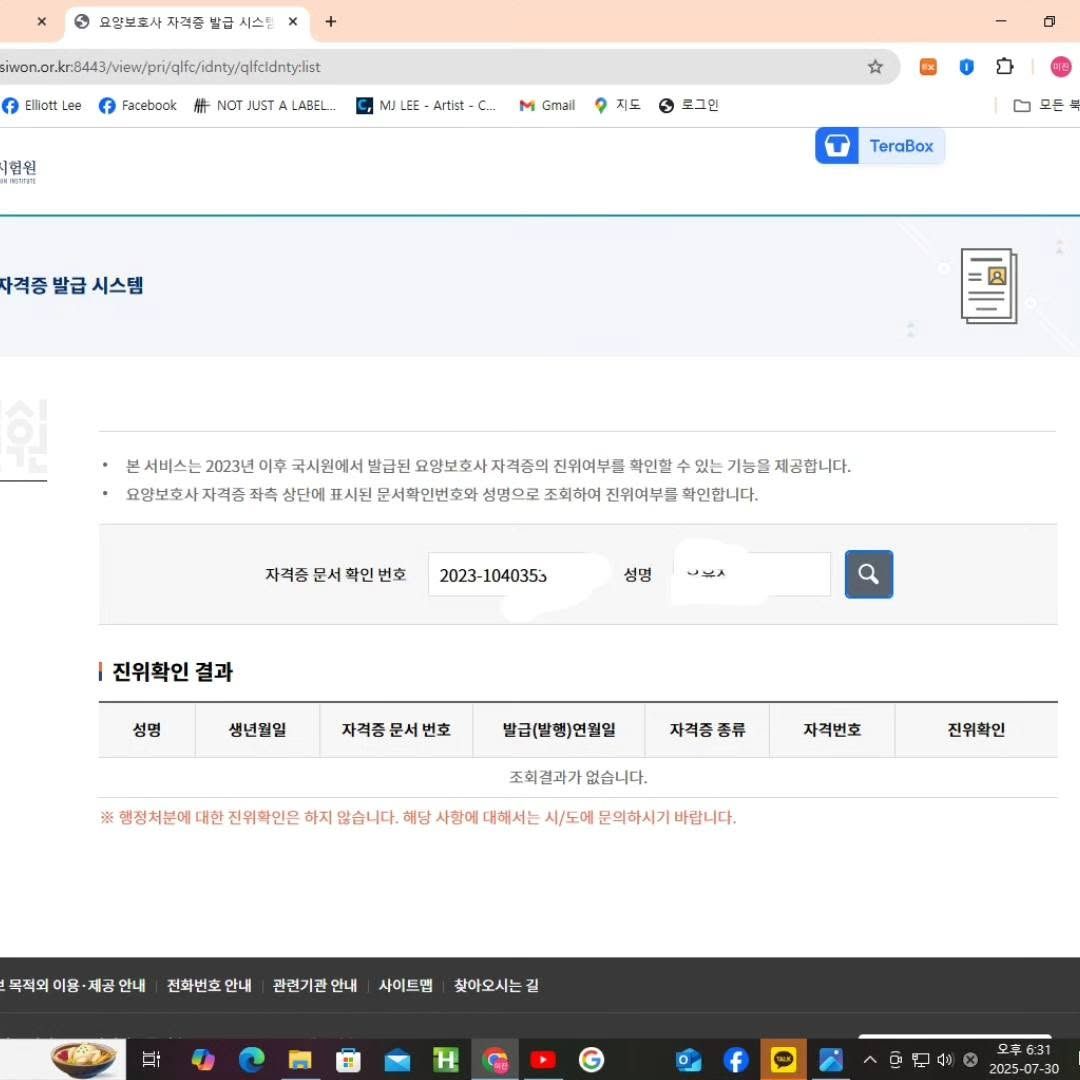
Task: Open the Chrome extensions puzzle icon
Action: click(x=1004, y=66)
